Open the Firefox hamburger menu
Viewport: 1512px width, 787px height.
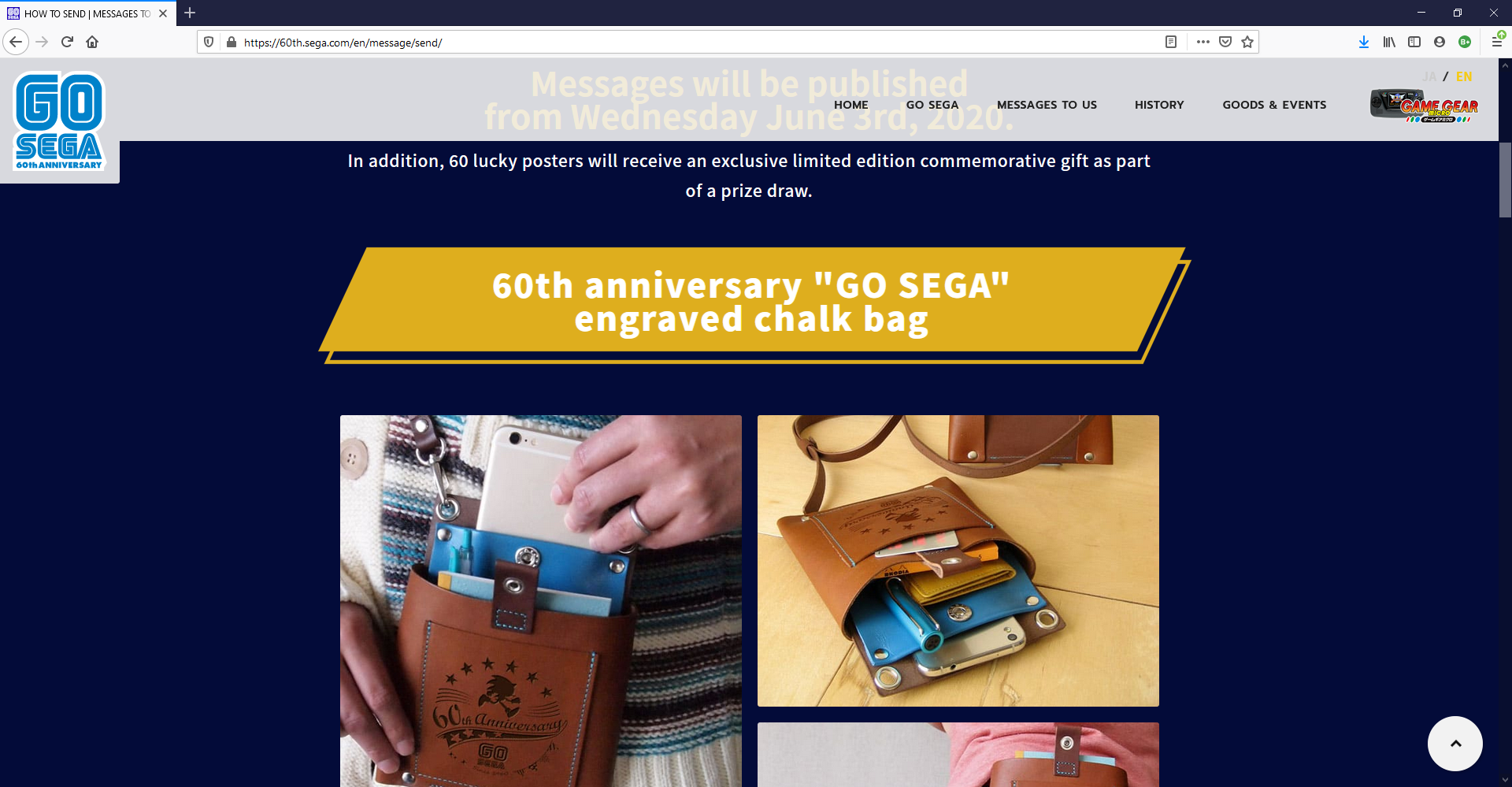tap(1497, 42)
